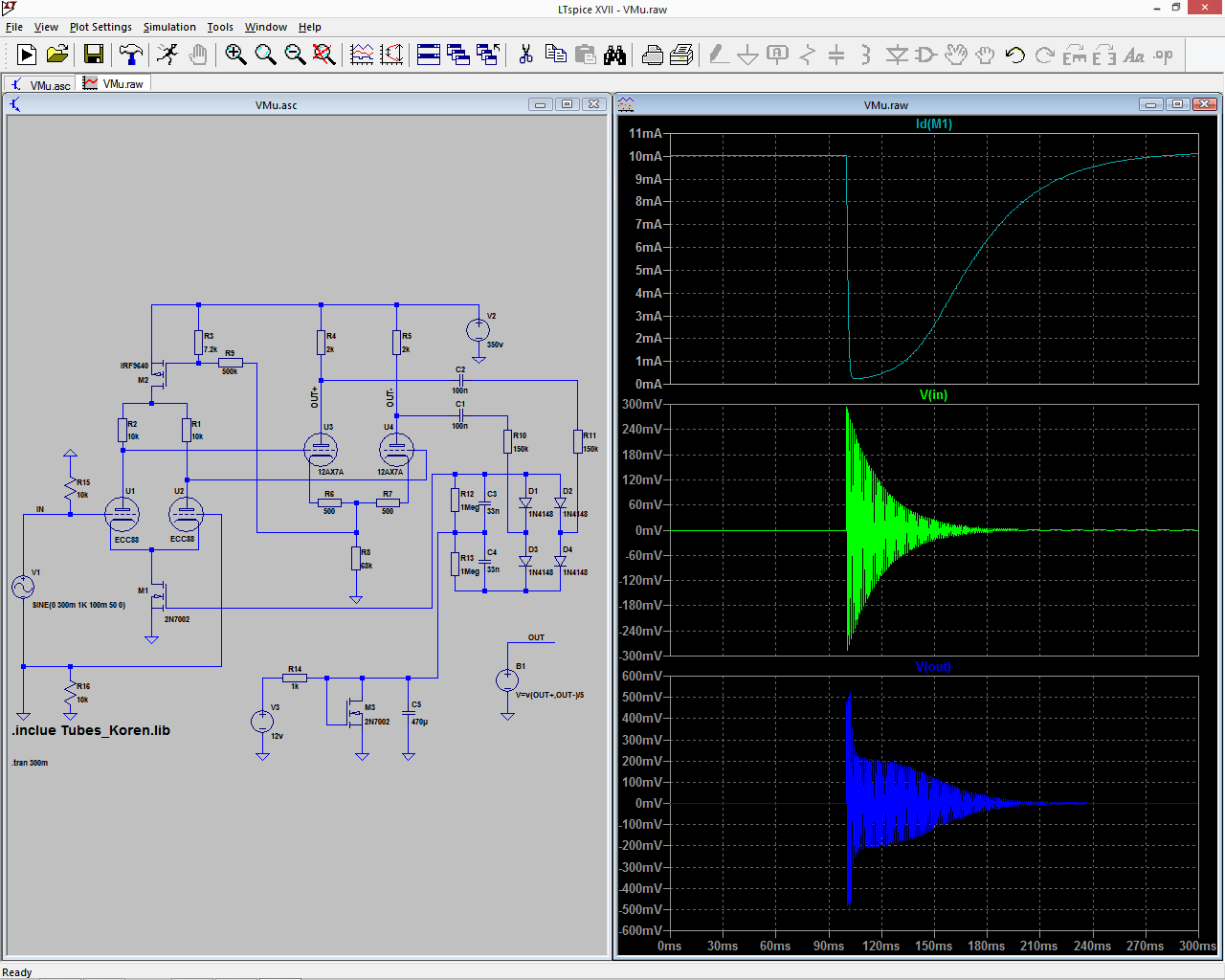Place a capacitor component
The height and width of the screenshot is (980, 1225).
tap(836, 55)
